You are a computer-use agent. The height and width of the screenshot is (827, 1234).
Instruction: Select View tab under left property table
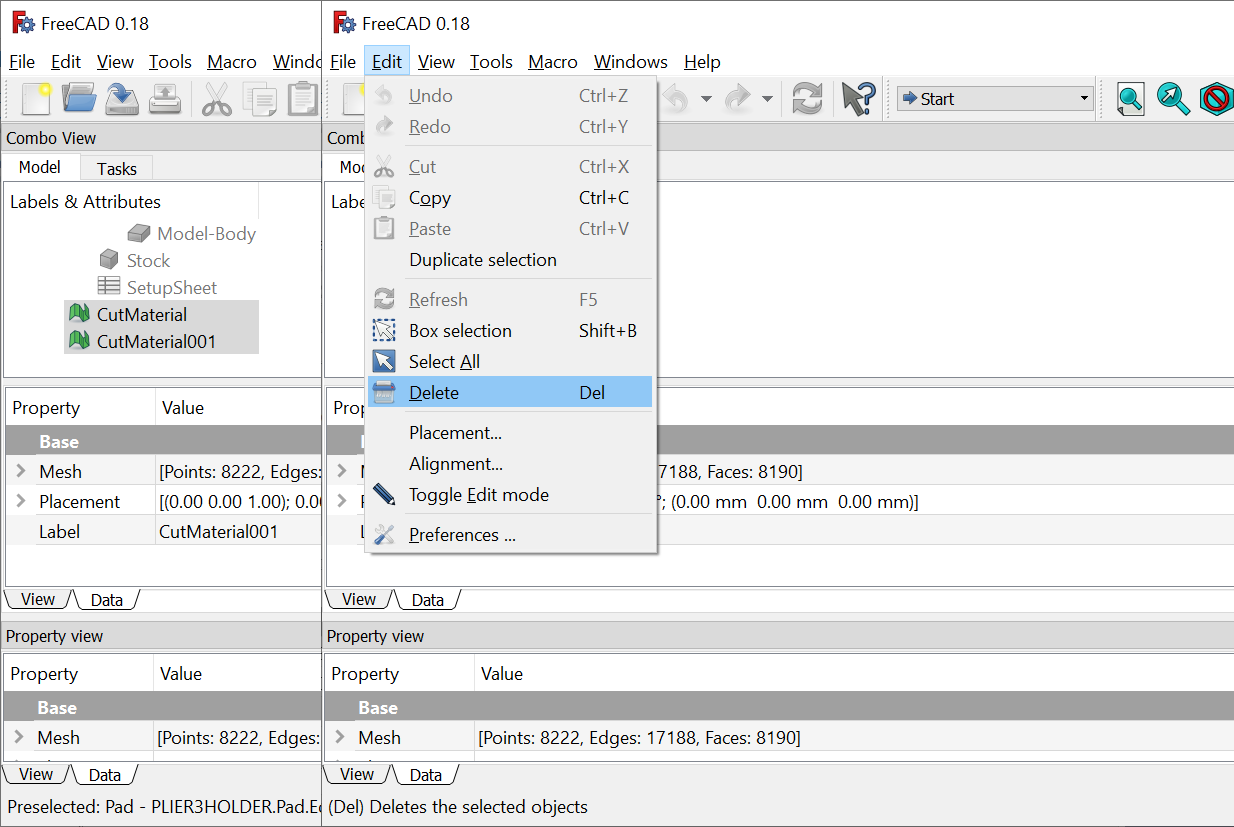coord(38,599)
